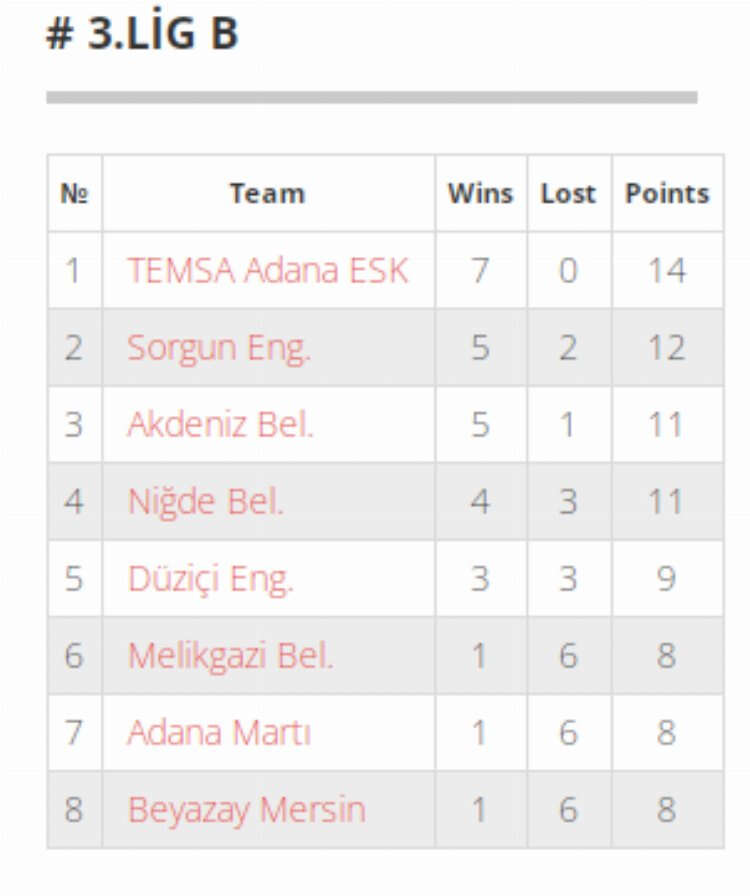Click the Sorgun Eng. team link
The height and width of the screenshot is (896, 750).
[x=219, y=348]
